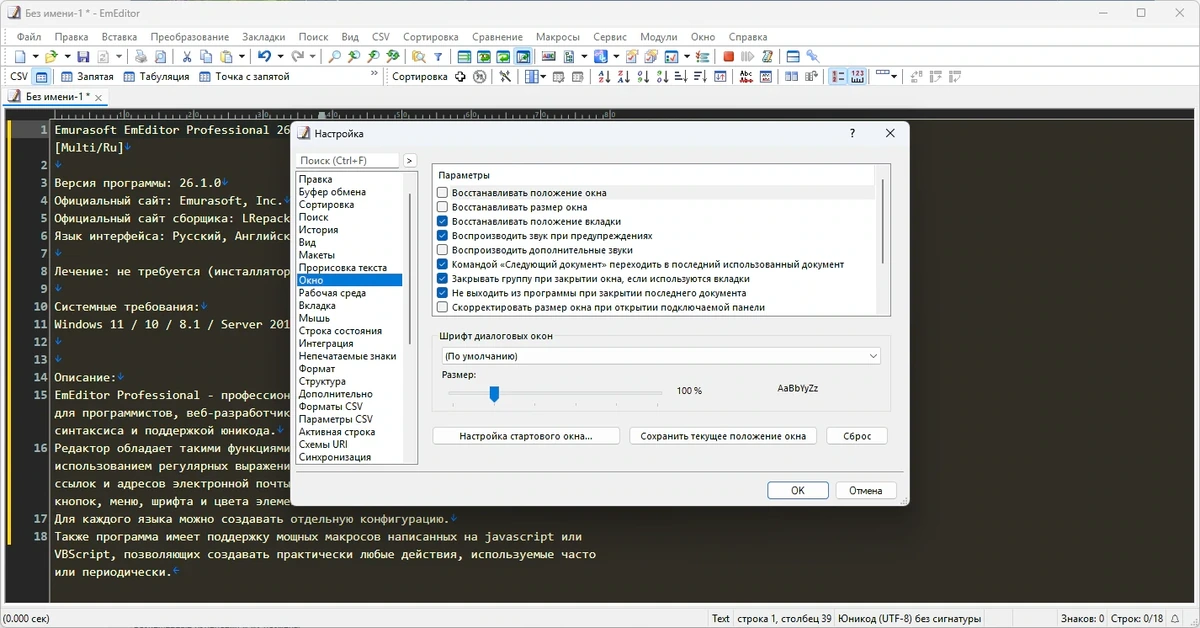Click OK in the Настройка dialog

click(797, 491)
